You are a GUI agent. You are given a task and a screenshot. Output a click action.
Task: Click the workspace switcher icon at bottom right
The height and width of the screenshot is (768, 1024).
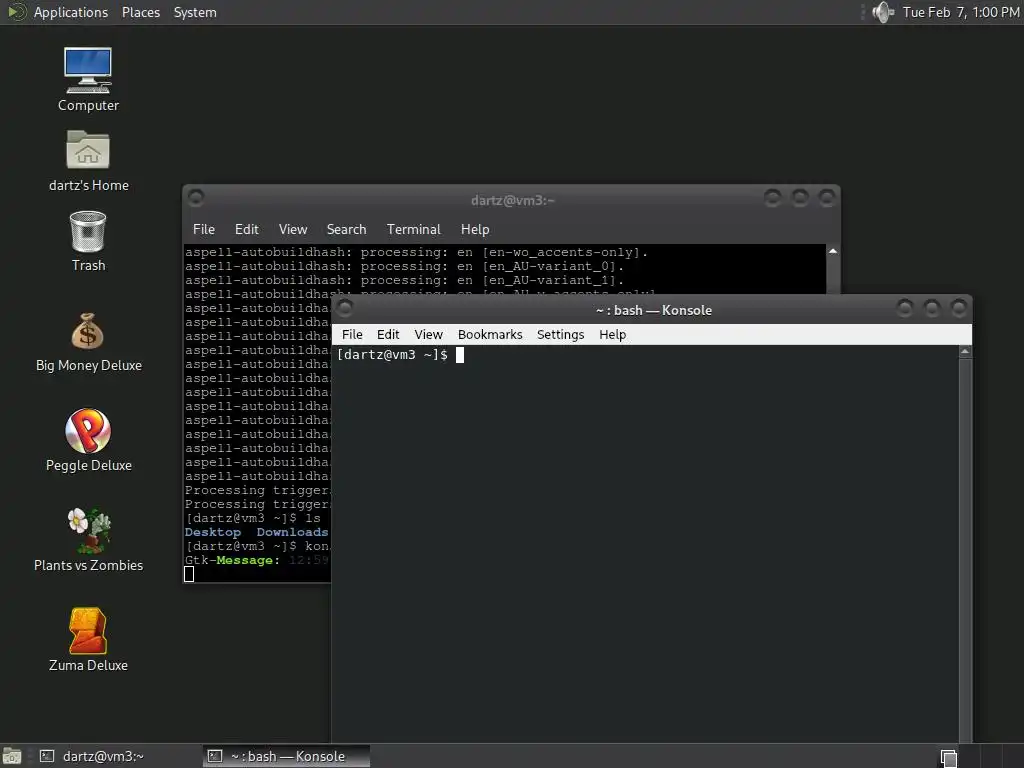(x=949, y=758)
